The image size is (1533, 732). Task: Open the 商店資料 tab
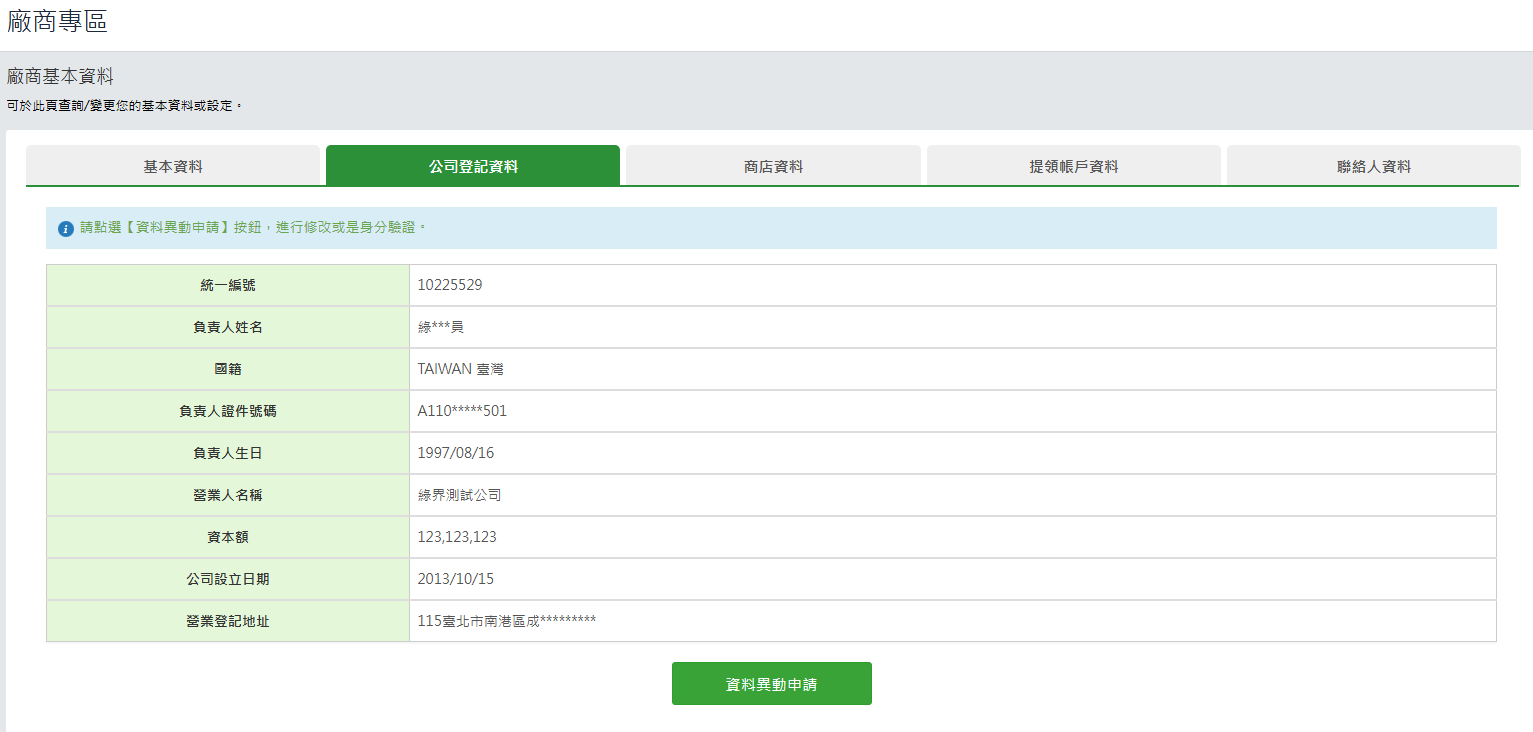point(773,167)
